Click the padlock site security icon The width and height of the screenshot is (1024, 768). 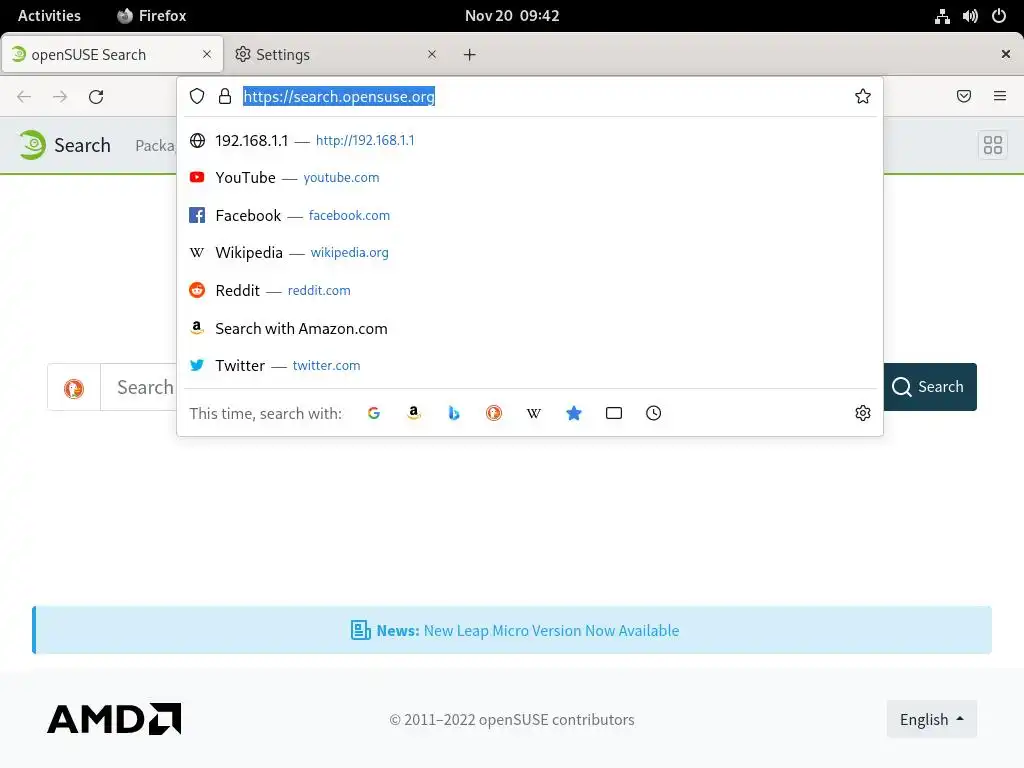[x=225, y=97]
